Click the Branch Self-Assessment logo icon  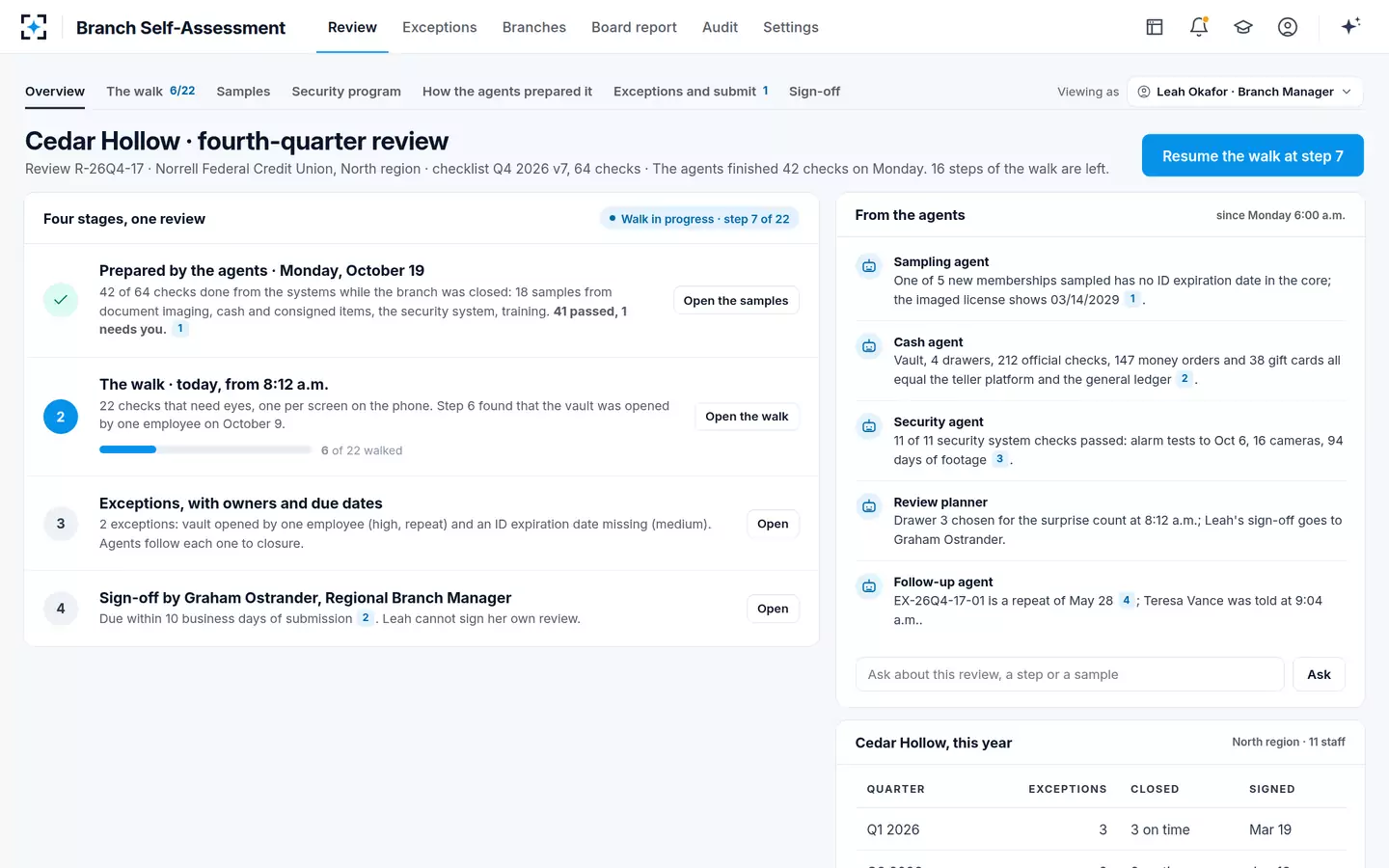[34, 27]
